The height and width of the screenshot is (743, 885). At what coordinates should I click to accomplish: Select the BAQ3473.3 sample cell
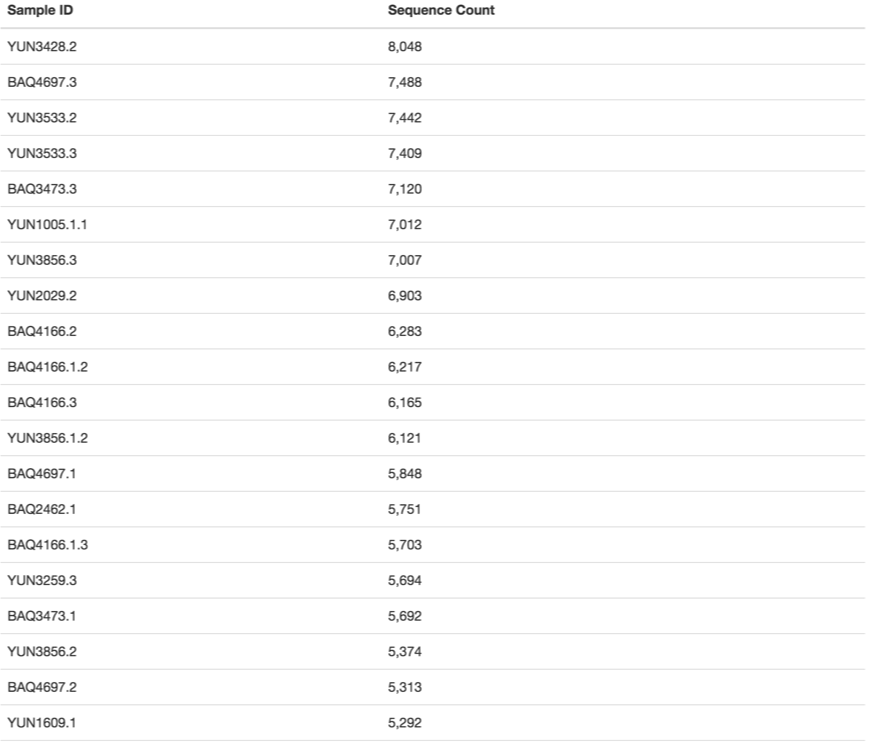point(42,189)
